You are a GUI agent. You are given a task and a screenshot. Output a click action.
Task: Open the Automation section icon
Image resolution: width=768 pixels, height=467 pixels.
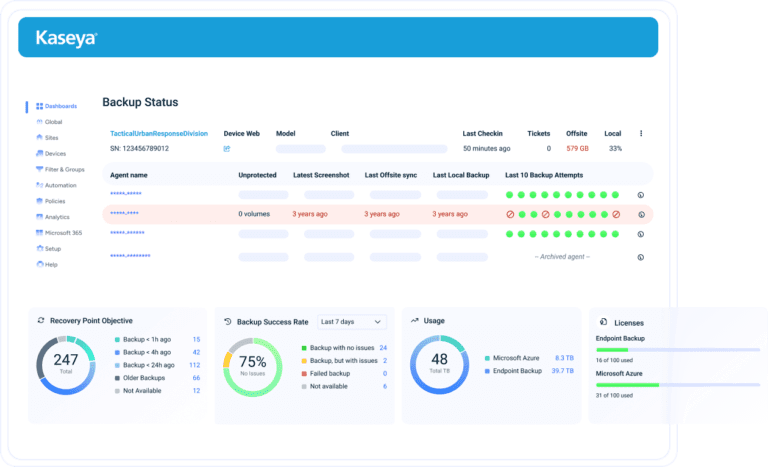tap(40, 185)
